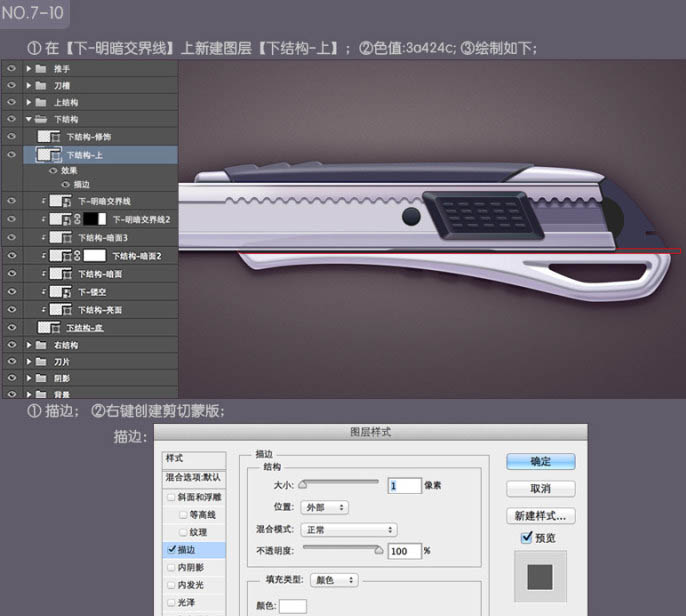This screenshot has width=686, height=616.
Task: Expand the 刀片 layer group
Action: (28, 362)
